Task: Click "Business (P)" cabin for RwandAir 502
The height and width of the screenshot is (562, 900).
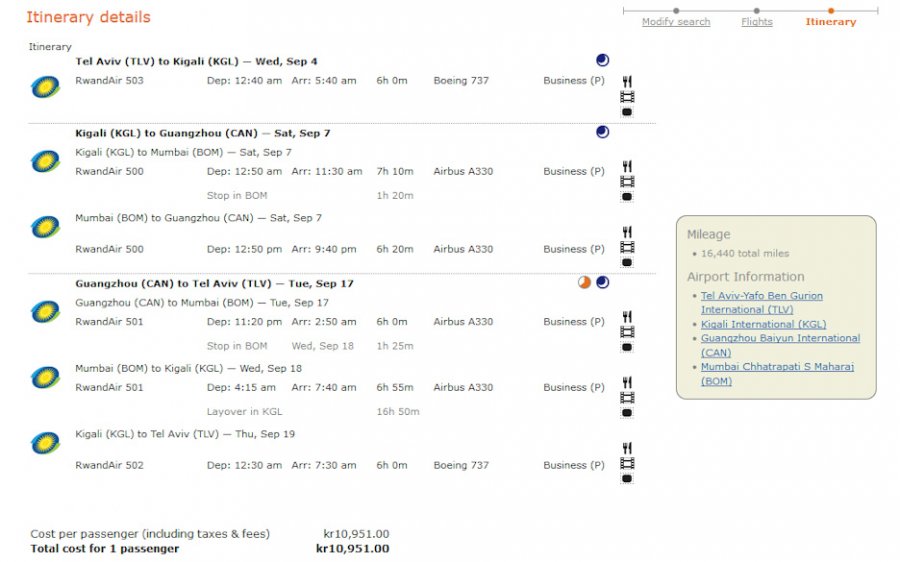Action: [574, 465]
